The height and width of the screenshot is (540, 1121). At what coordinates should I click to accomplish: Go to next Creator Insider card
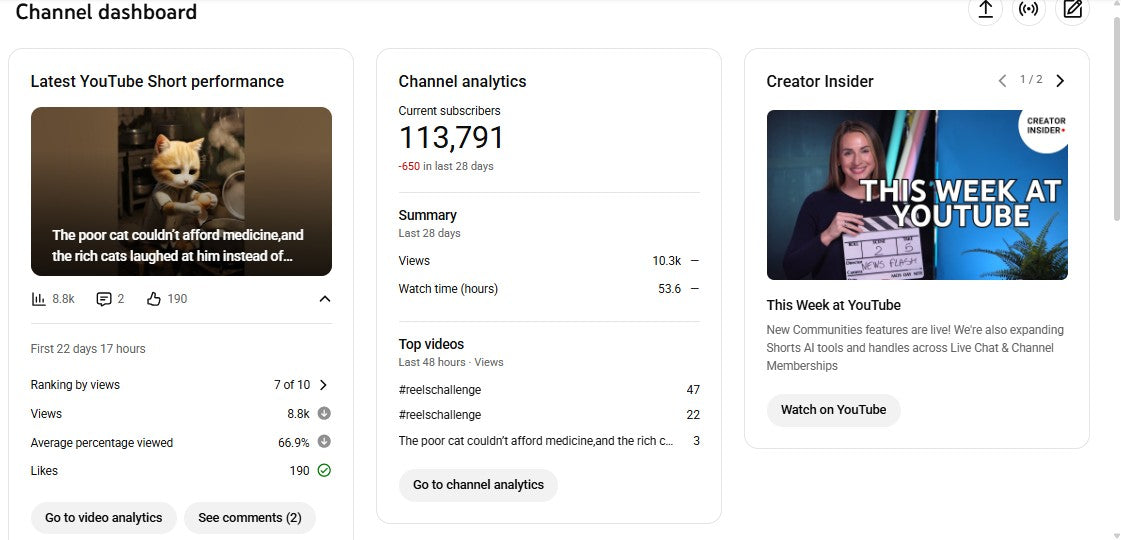[x=1060, y=81]
